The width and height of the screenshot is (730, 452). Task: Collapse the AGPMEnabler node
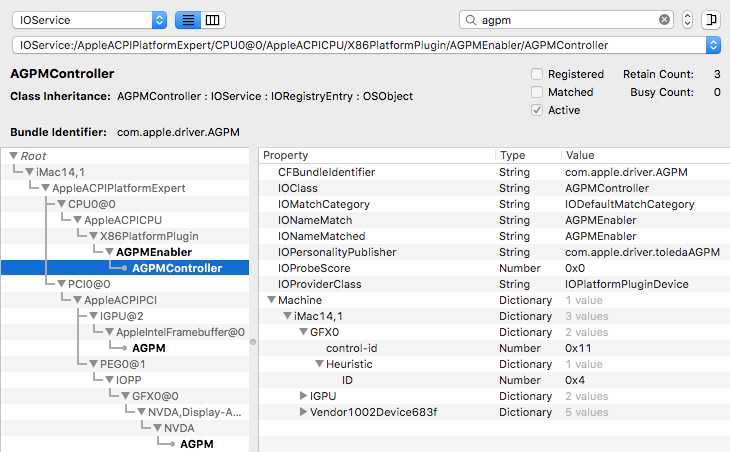click(x=109, y=252)
